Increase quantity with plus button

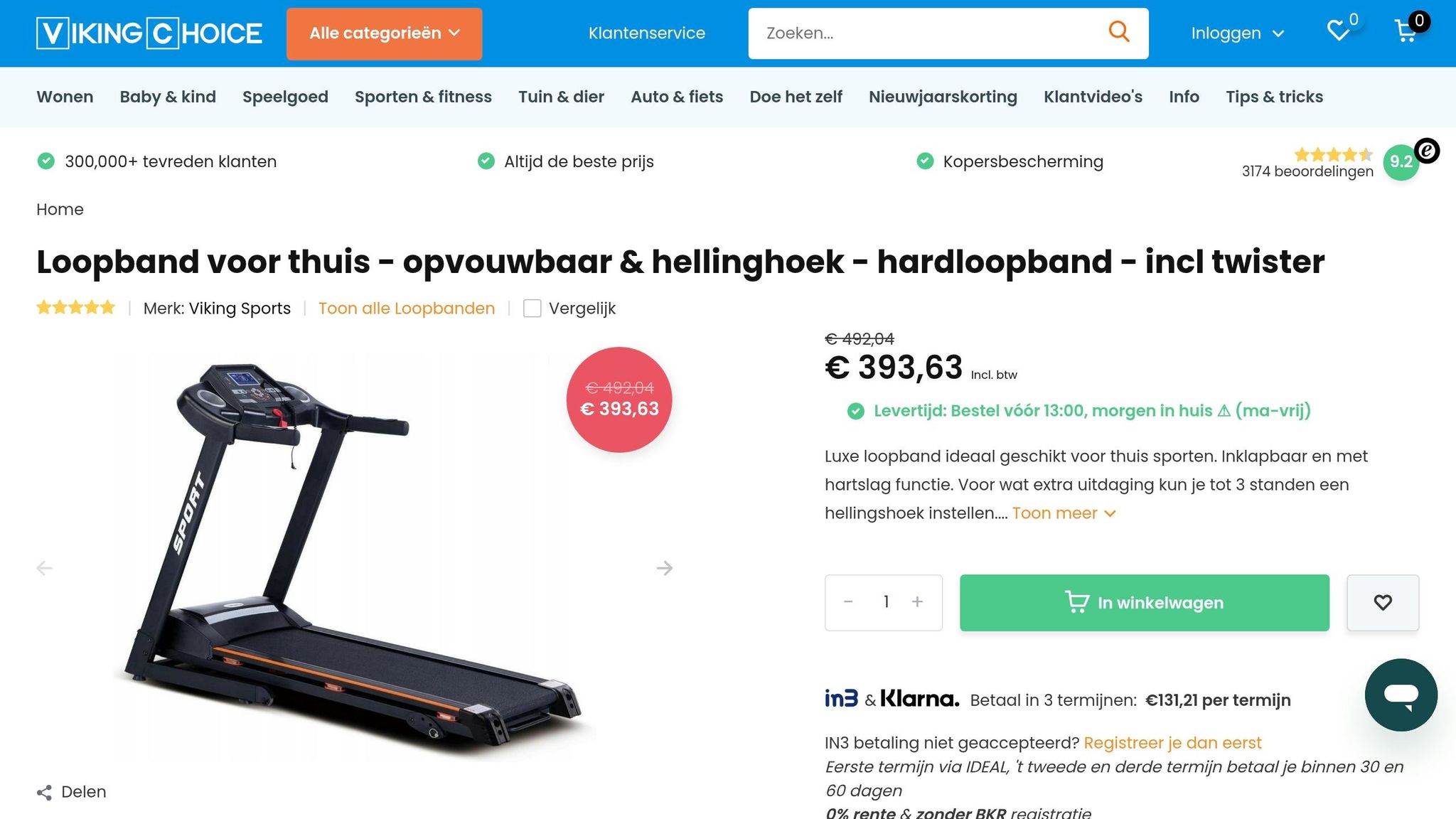(917, 602)
